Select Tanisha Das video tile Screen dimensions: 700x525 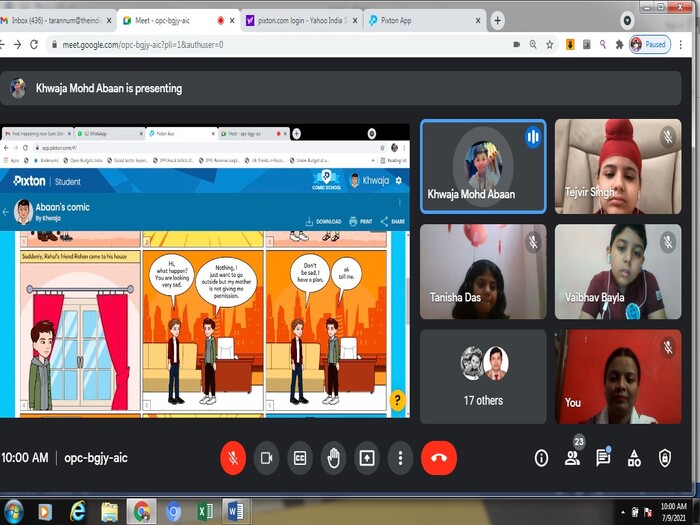(x=483, y=271)
